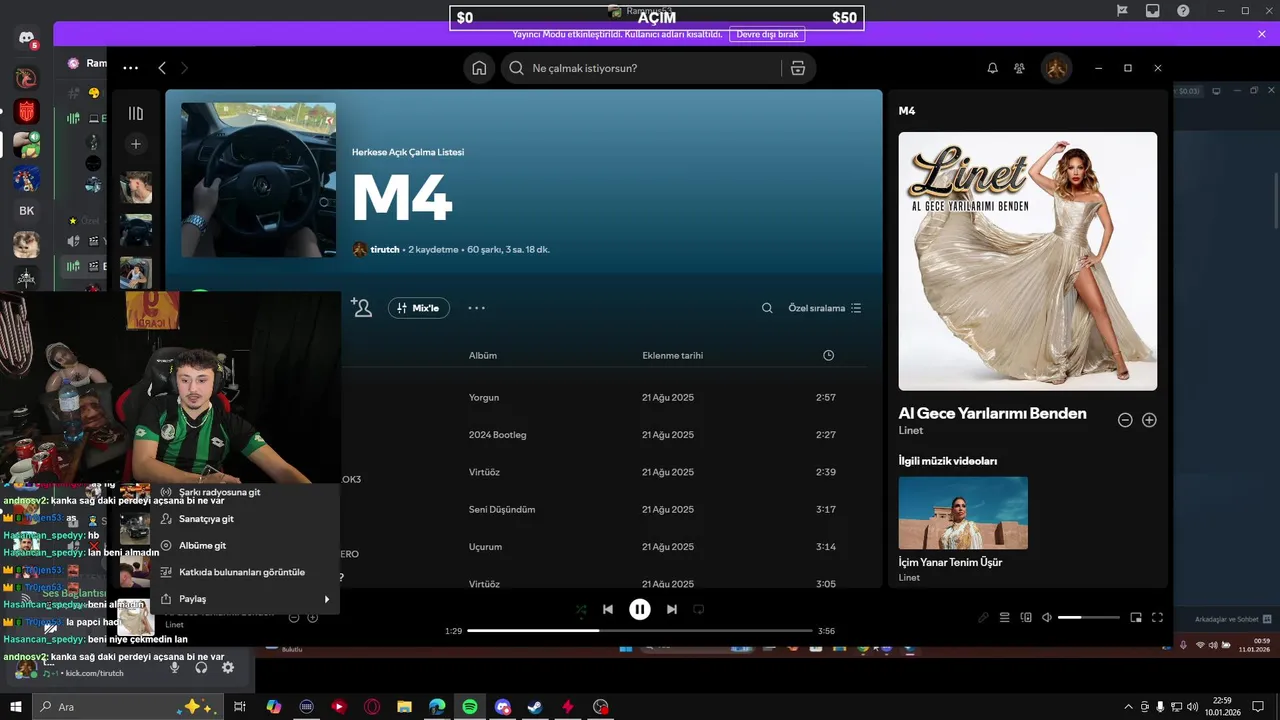Mute Discord microphone in user panel

(x=174, y=667)
